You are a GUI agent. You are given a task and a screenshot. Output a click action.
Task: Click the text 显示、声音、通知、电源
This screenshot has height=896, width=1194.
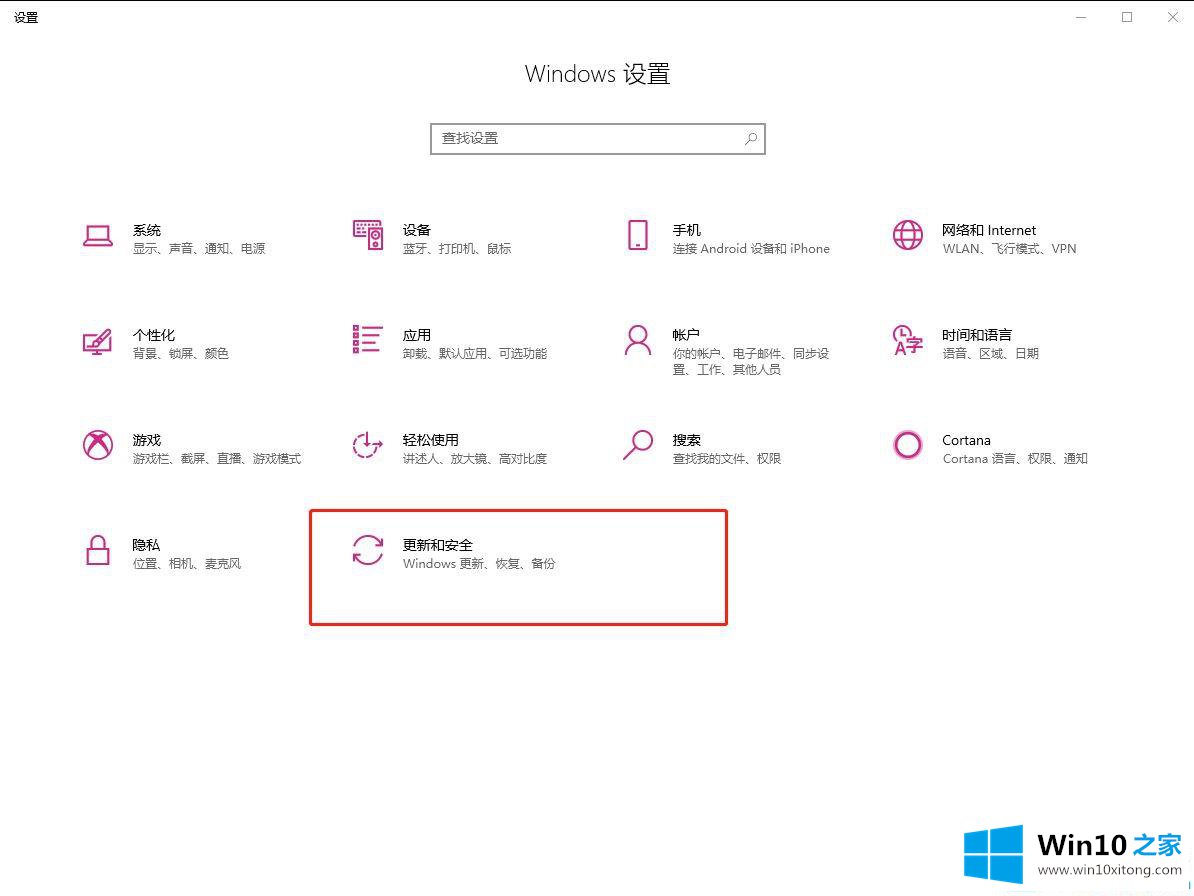tap(199, 248)
